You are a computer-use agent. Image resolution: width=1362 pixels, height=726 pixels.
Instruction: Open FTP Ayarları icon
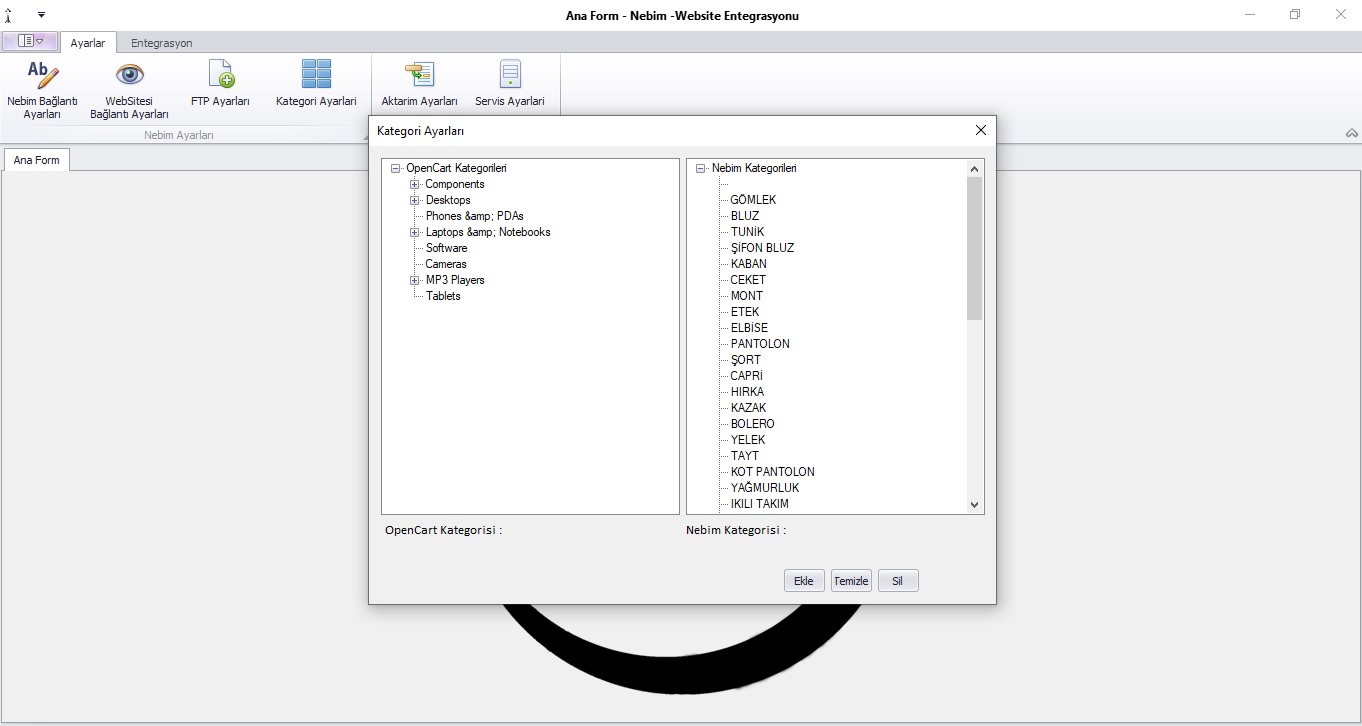coord(220,75)
